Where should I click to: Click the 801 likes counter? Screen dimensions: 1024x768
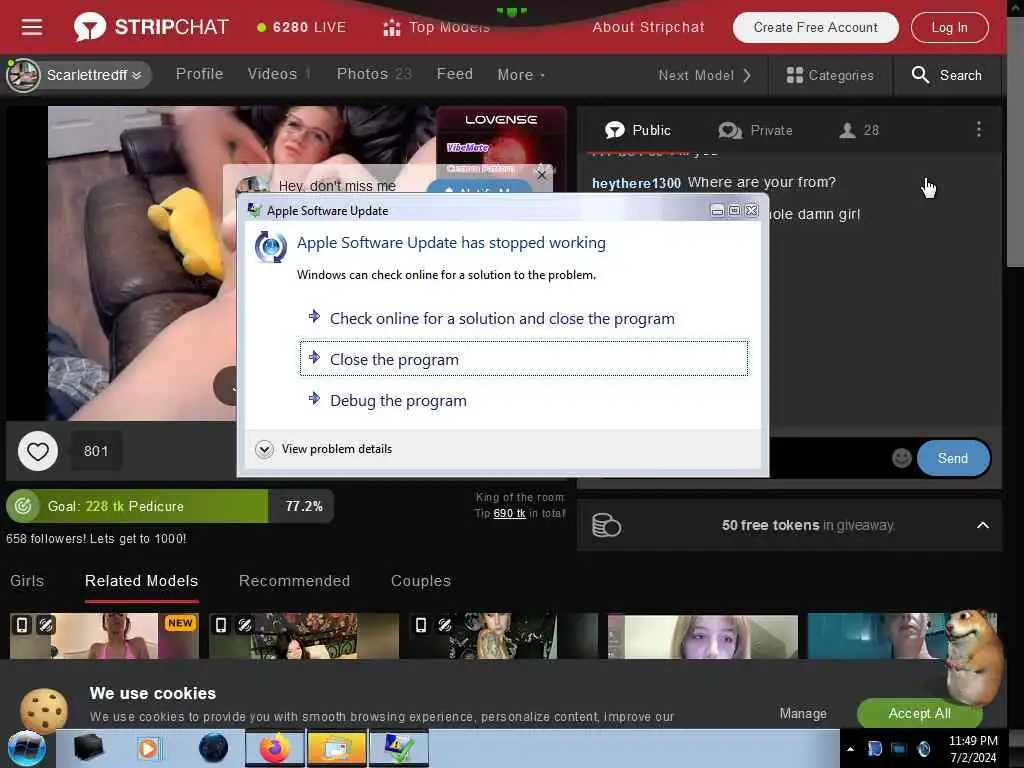click(x=95, y=451)
